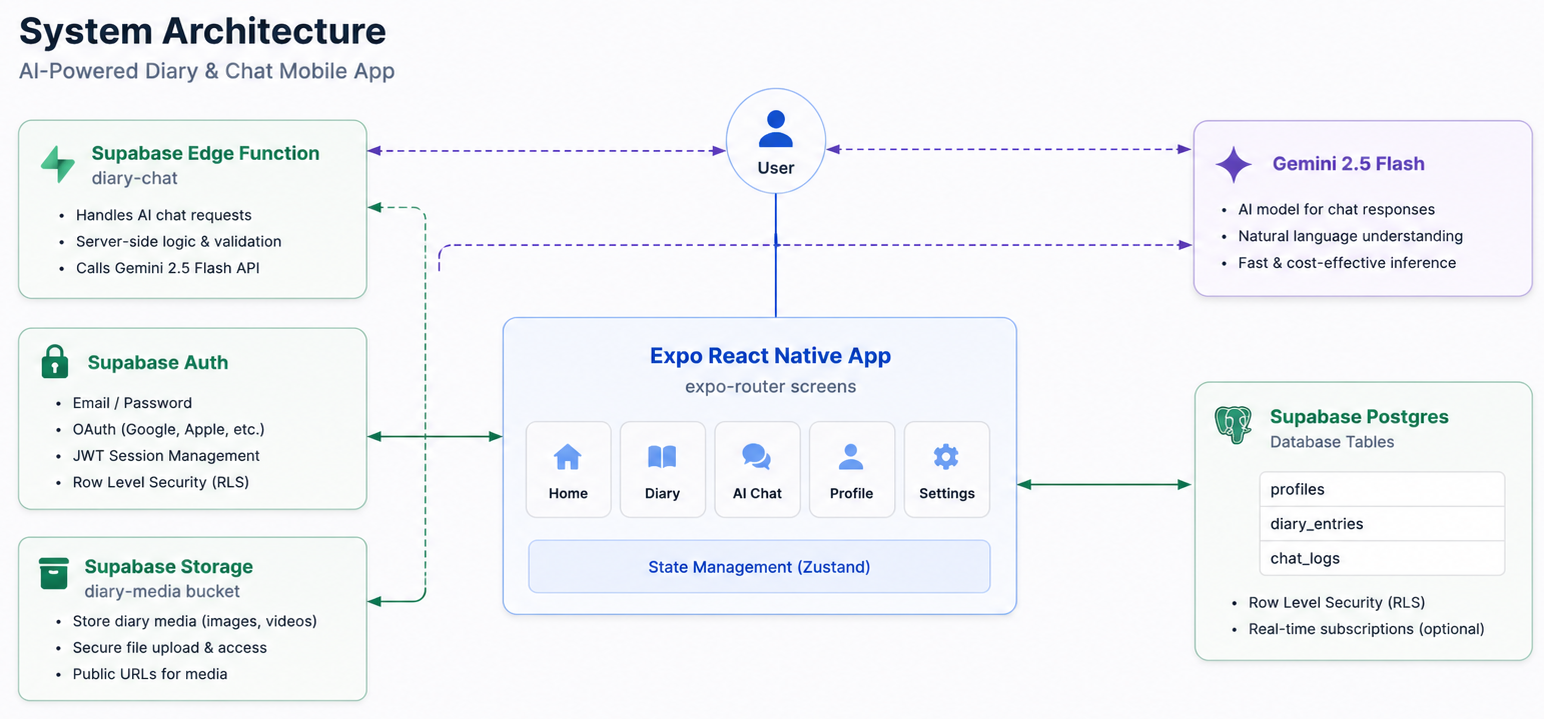Click the diary-chat function name

pos(134,179)
